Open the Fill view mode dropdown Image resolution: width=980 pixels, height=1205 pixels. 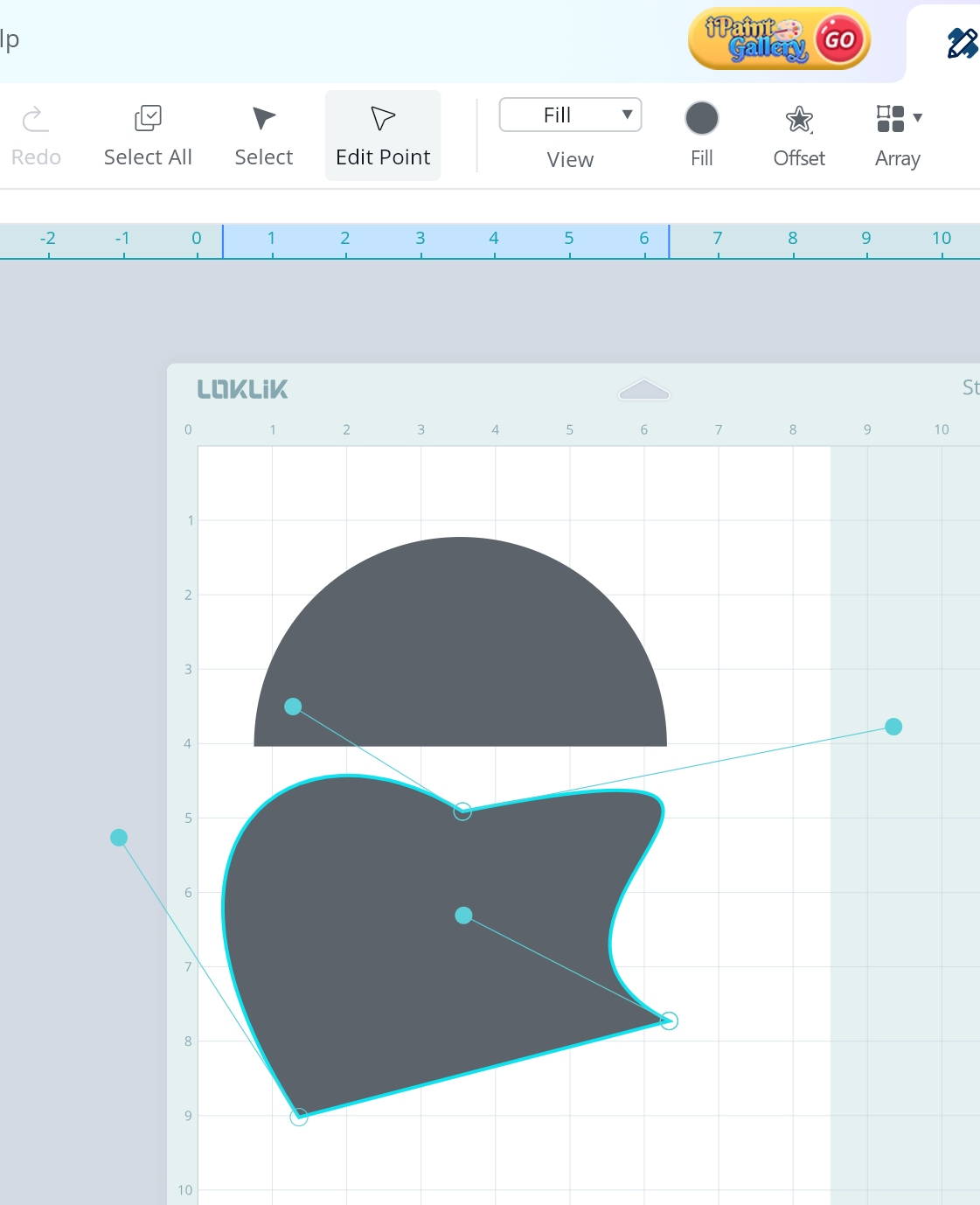click(570, 115)
